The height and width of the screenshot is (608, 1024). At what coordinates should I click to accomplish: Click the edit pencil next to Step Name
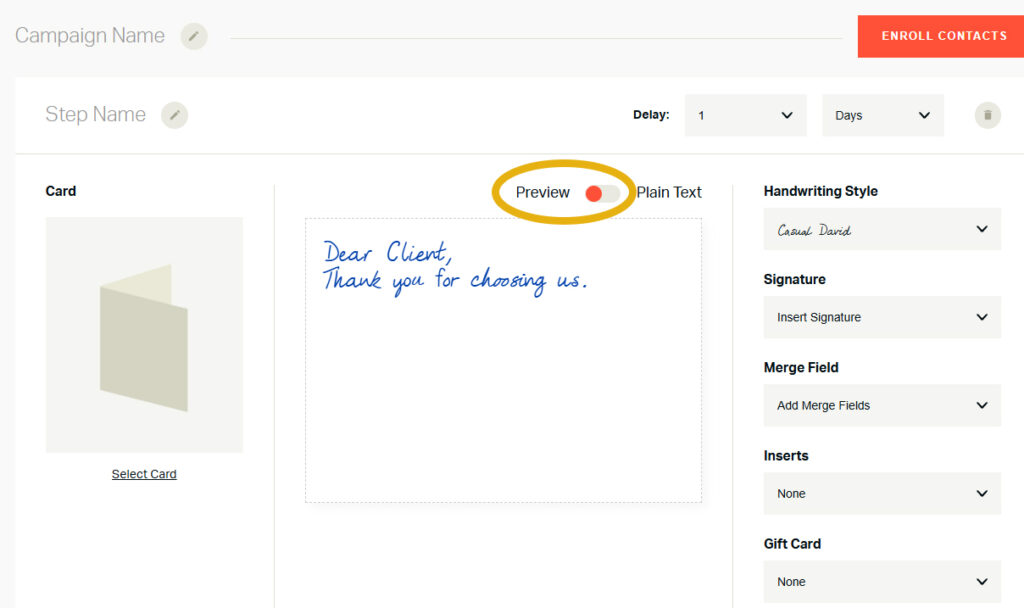175,115
